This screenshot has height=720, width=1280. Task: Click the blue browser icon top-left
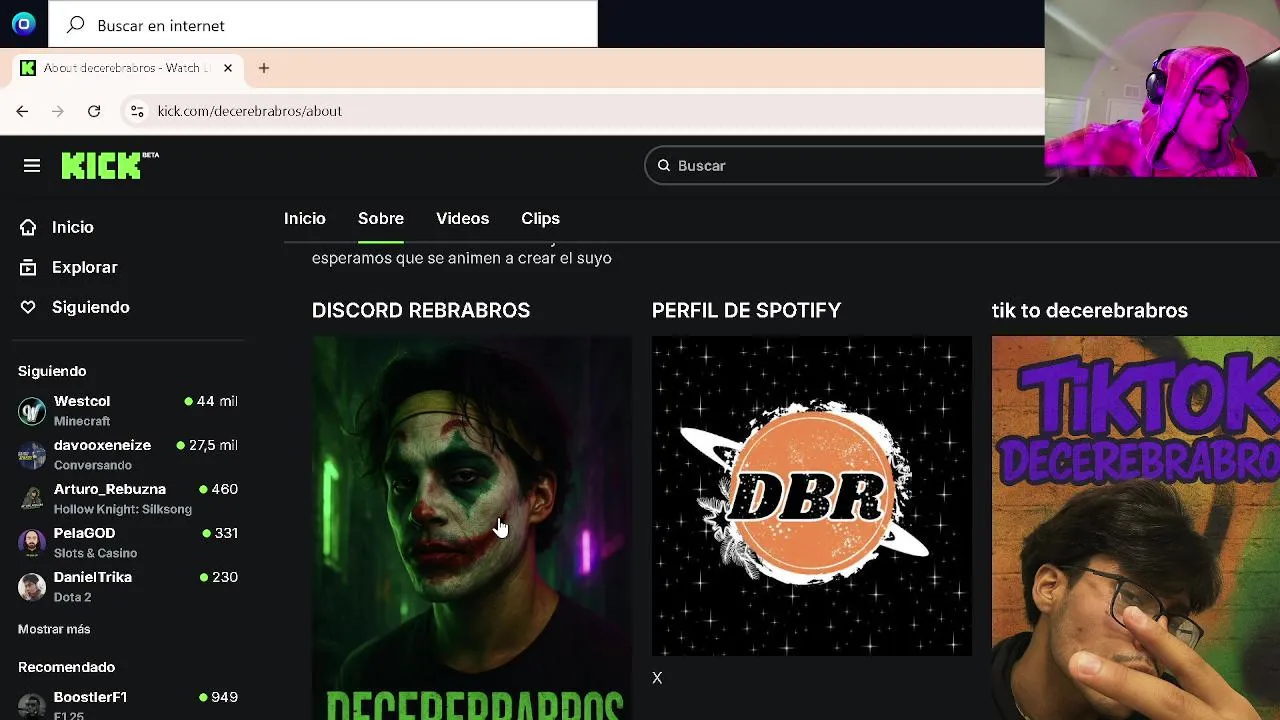point(23,24)
